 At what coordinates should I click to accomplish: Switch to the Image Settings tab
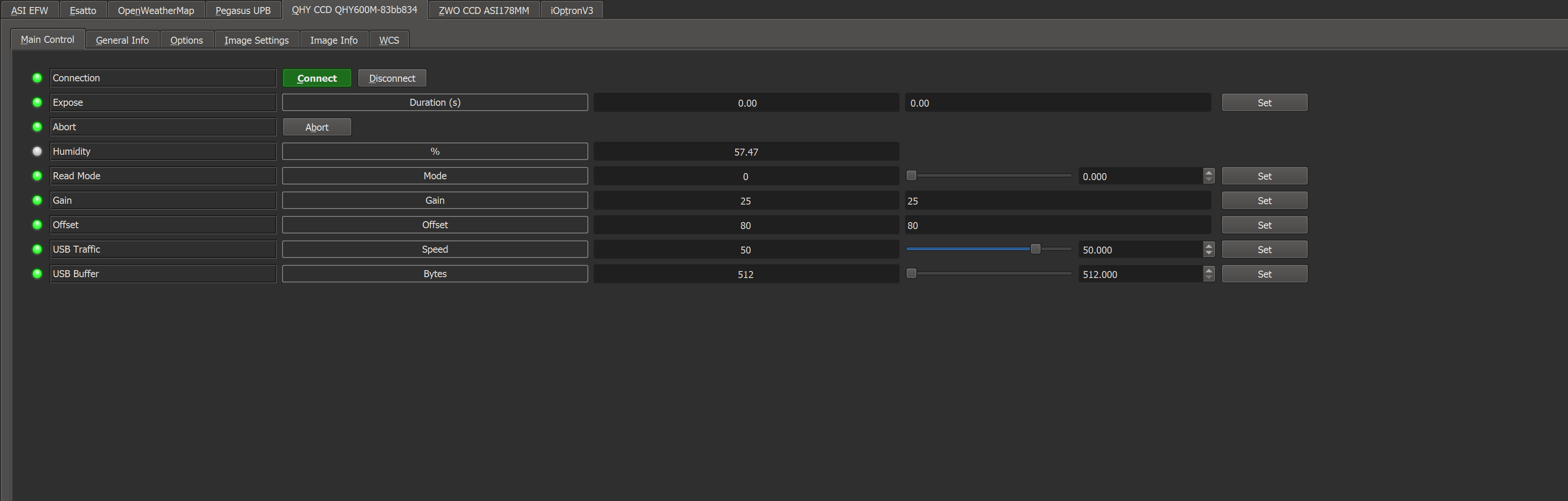(x=256, y=40)
